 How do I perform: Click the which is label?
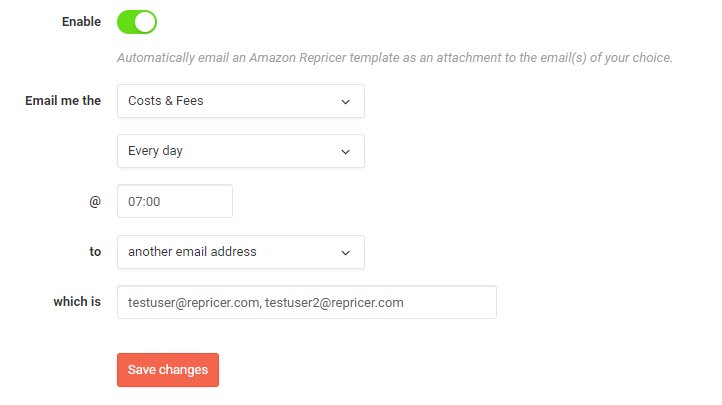[x=77, y=302]
